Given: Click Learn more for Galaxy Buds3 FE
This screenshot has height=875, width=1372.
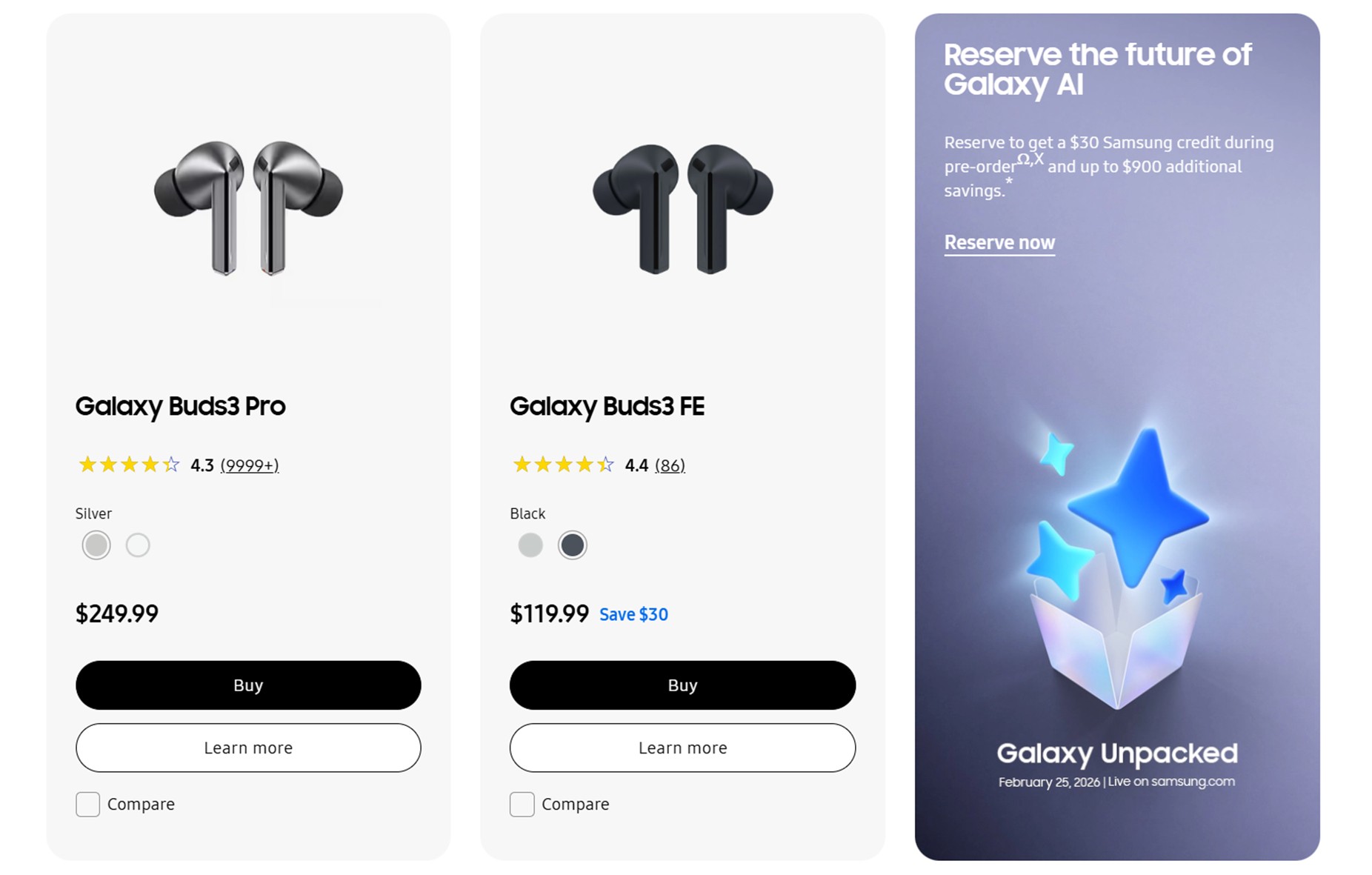Looking at the screenshot, I should coord(682,748).
